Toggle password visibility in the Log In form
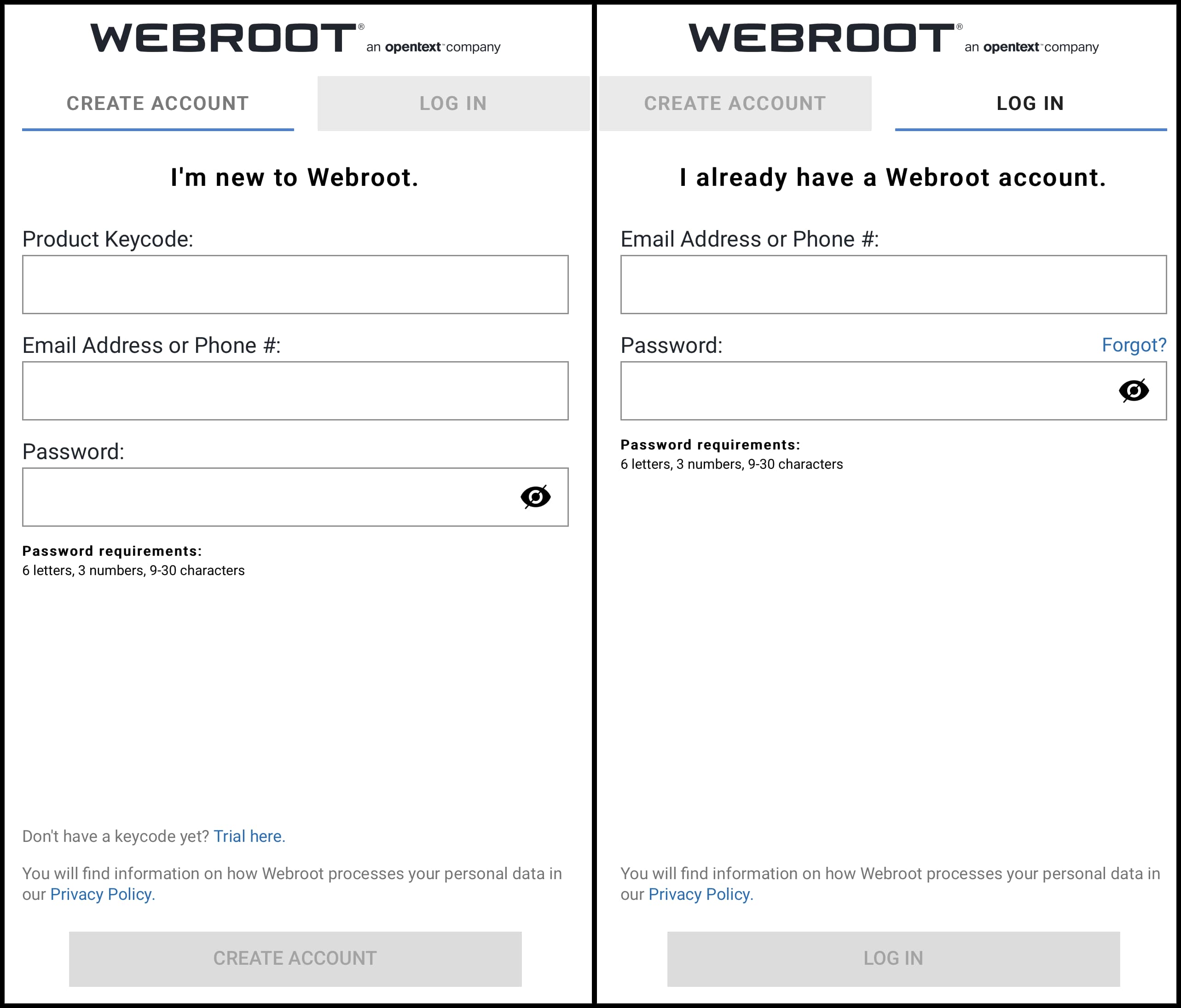This screenshot has width=1181, height=1008. 1133,391
